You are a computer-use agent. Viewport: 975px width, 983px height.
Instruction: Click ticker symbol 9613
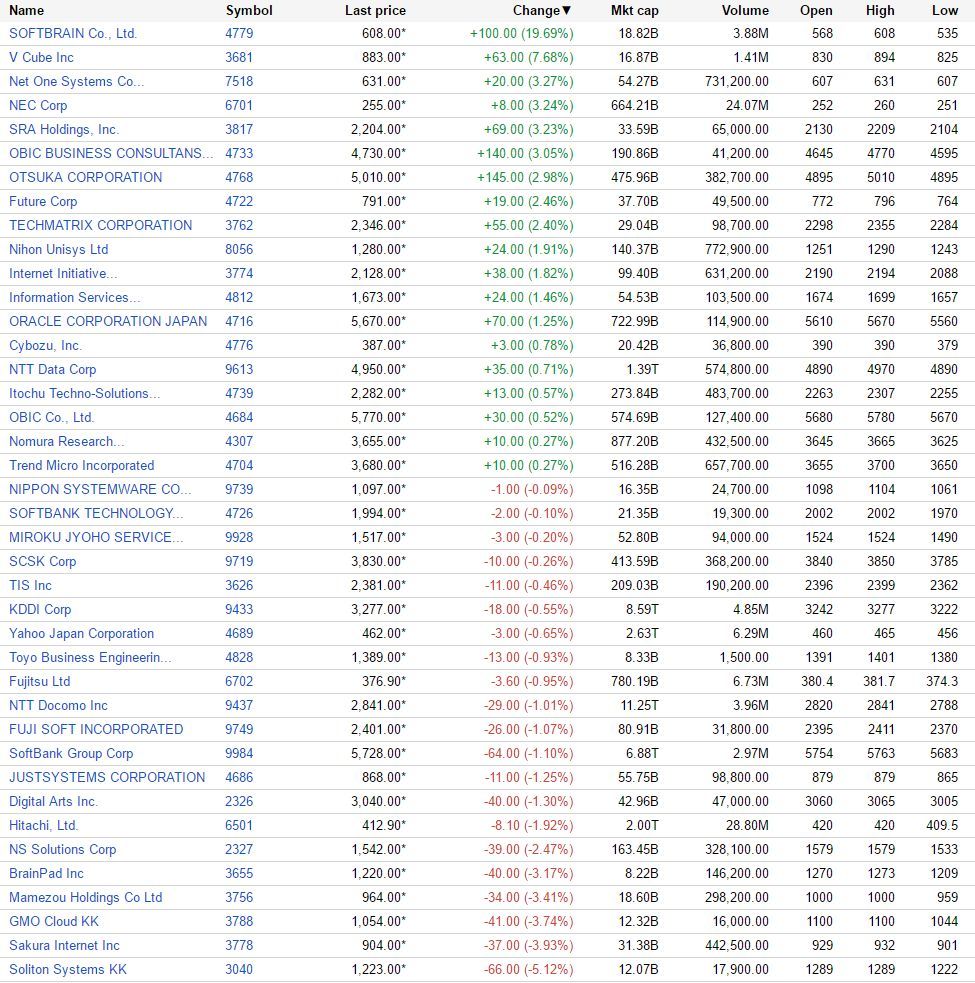click(x=239, y=370)
